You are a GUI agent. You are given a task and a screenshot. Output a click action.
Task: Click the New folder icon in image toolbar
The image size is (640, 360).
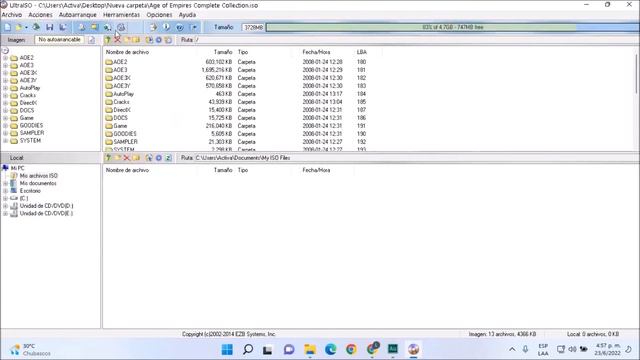coord(127,40)
